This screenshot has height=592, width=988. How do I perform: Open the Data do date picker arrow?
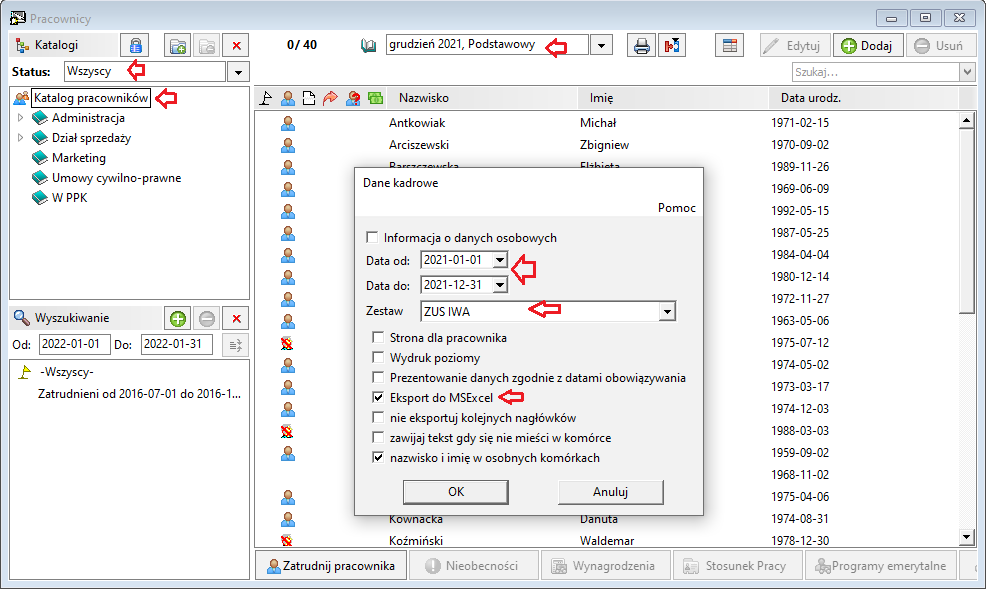(x=500, y=285)
